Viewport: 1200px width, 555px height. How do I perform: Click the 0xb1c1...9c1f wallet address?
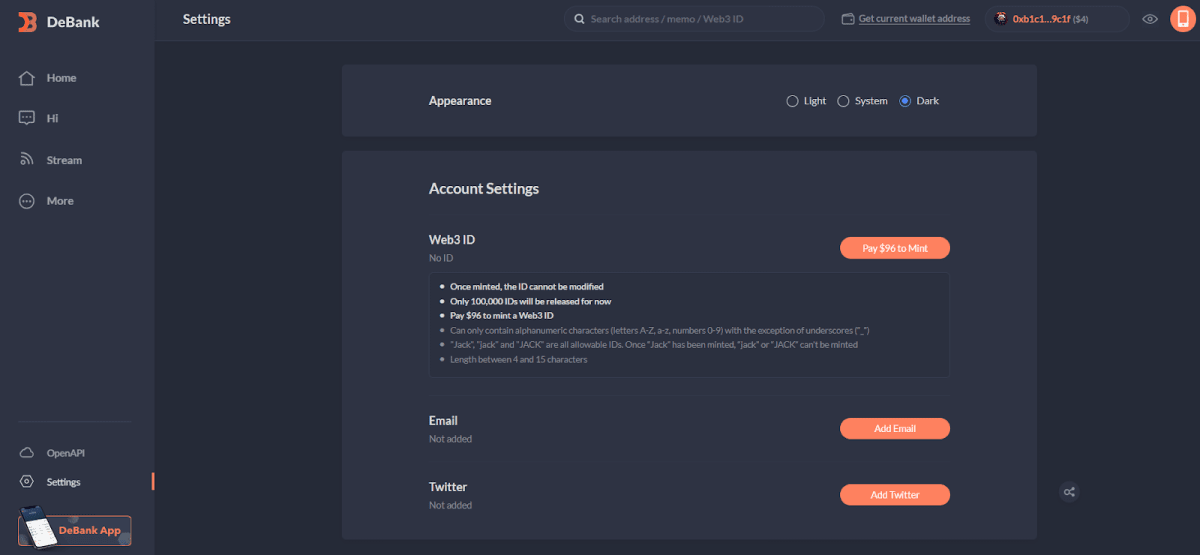pyautogui.click(x=1041, y=19)
